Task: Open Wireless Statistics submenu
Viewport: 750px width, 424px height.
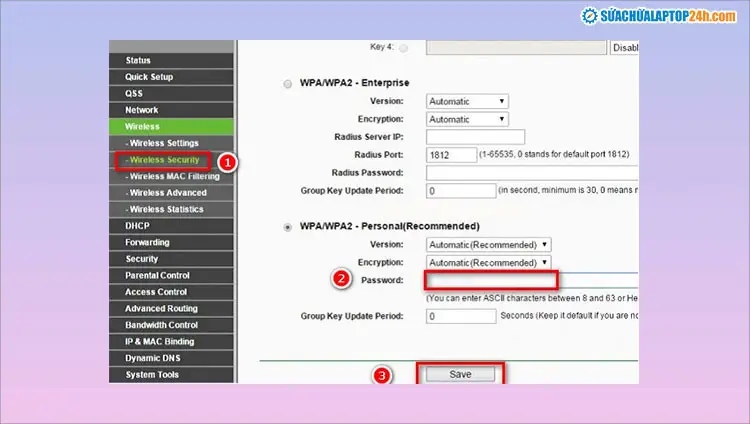Action: click(x=171, y=209)
